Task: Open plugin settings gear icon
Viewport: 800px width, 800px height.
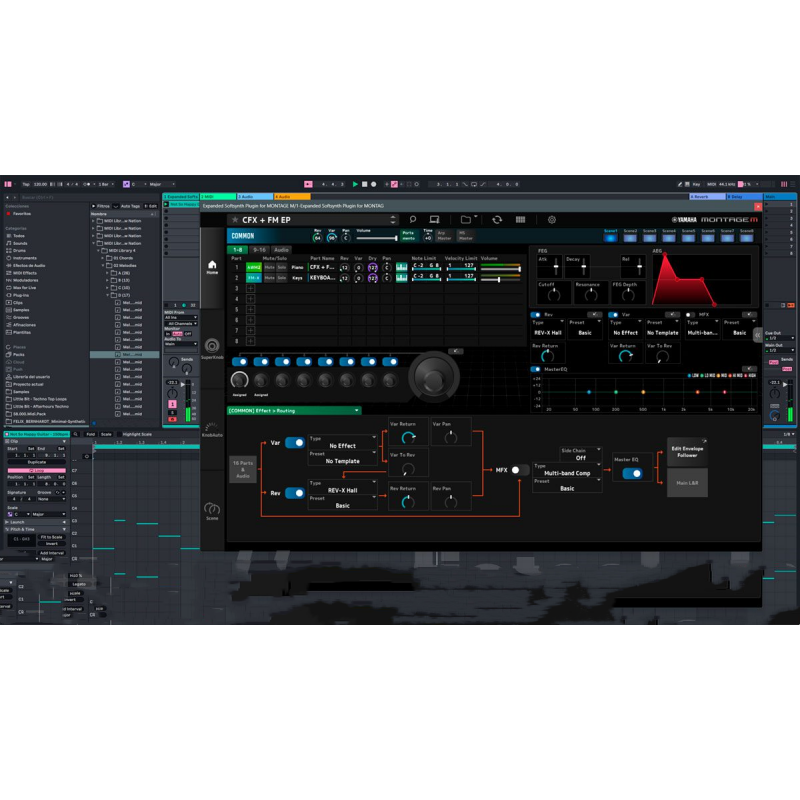Action: 552,219
